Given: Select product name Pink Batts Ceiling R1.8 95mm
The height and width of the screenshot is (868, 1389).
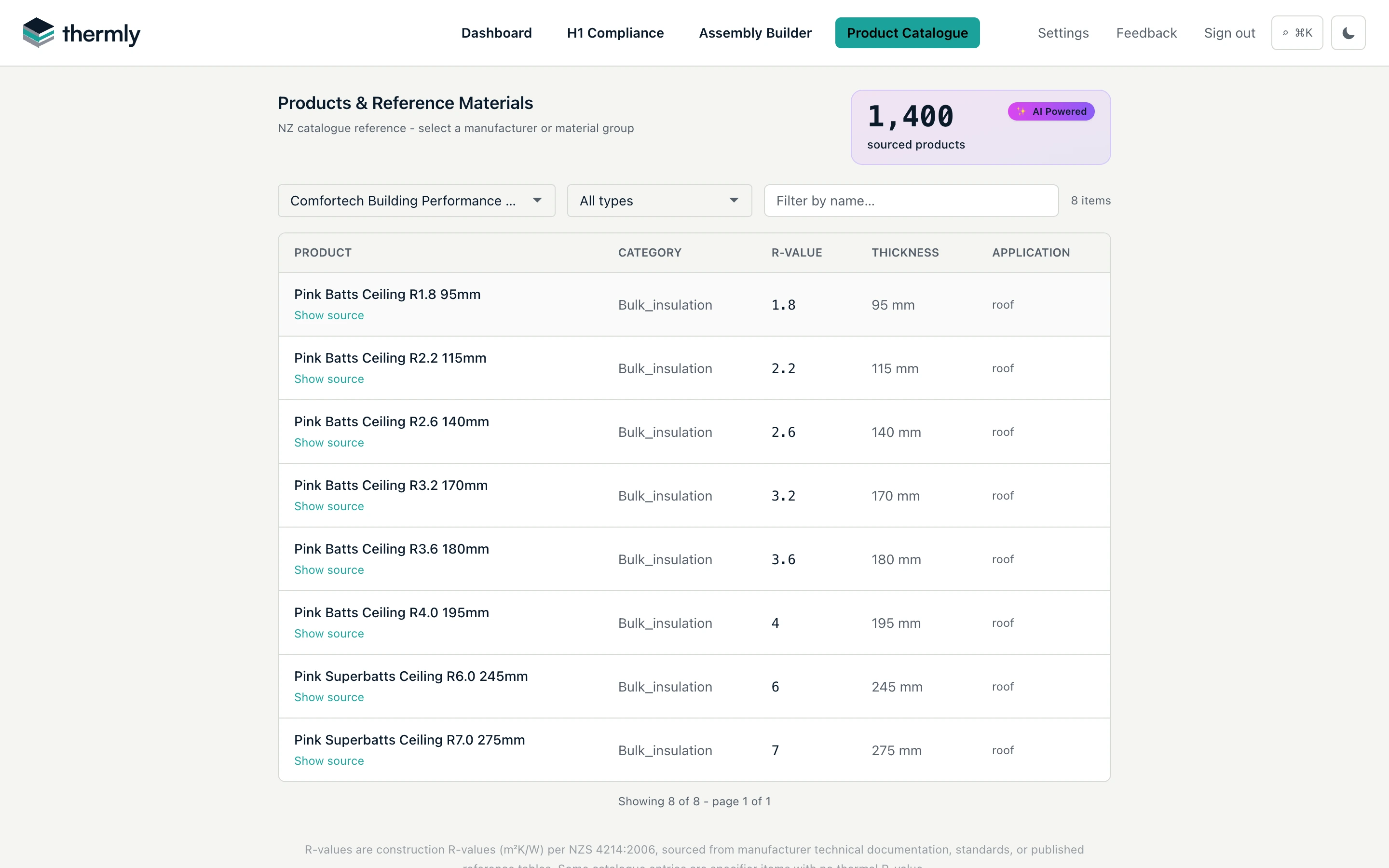Looking at the screenshot, I should [x=387, y=295].
